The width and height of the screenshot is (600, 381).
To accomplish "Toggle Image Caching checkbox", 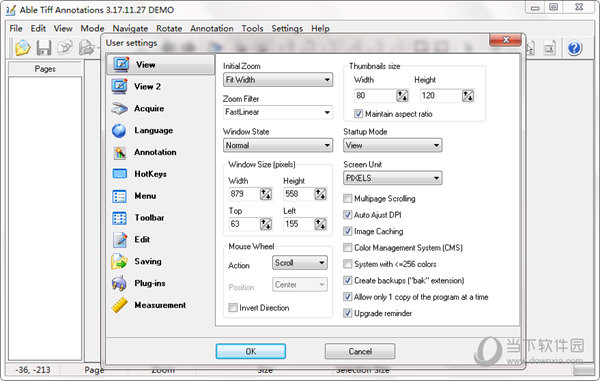I will tap(347, 231).
